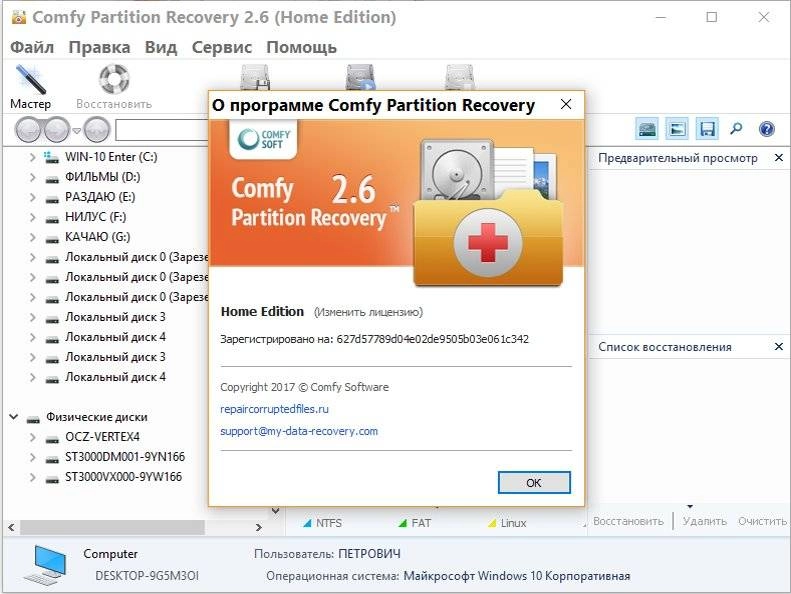The image size is (791, 594).
Task: Click the tree vertical scroll down arrow
Action: pyautogui.click(x=275, y=511)
